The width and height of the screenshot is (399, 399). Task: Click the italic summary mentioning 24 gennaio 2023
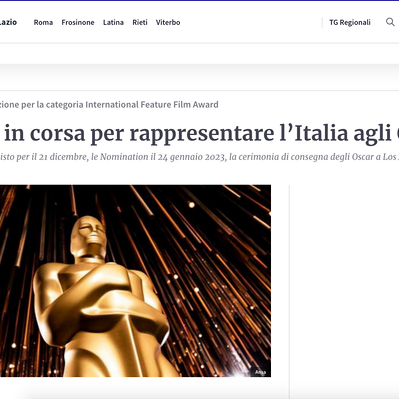(199, 157)
